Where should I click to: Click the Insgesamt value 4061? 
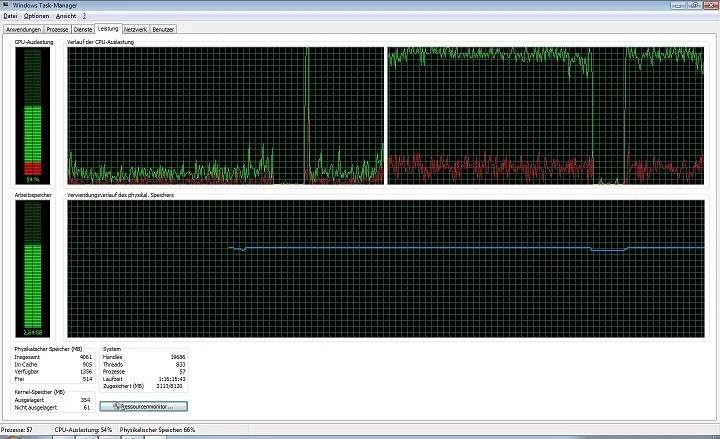coord(86,357)
